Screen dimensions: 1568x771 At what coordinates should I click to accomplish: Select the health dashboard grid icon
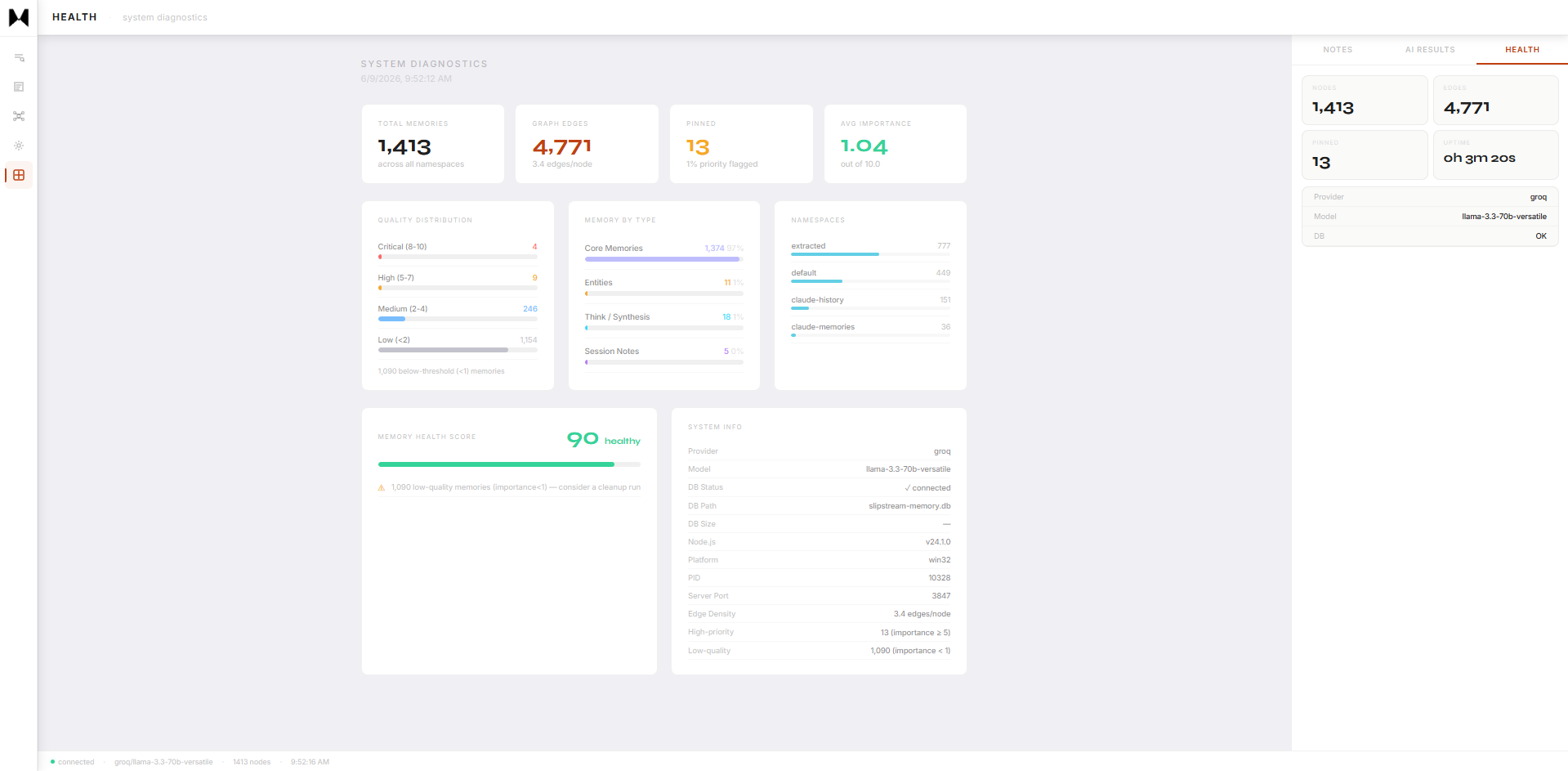[19, 175]
